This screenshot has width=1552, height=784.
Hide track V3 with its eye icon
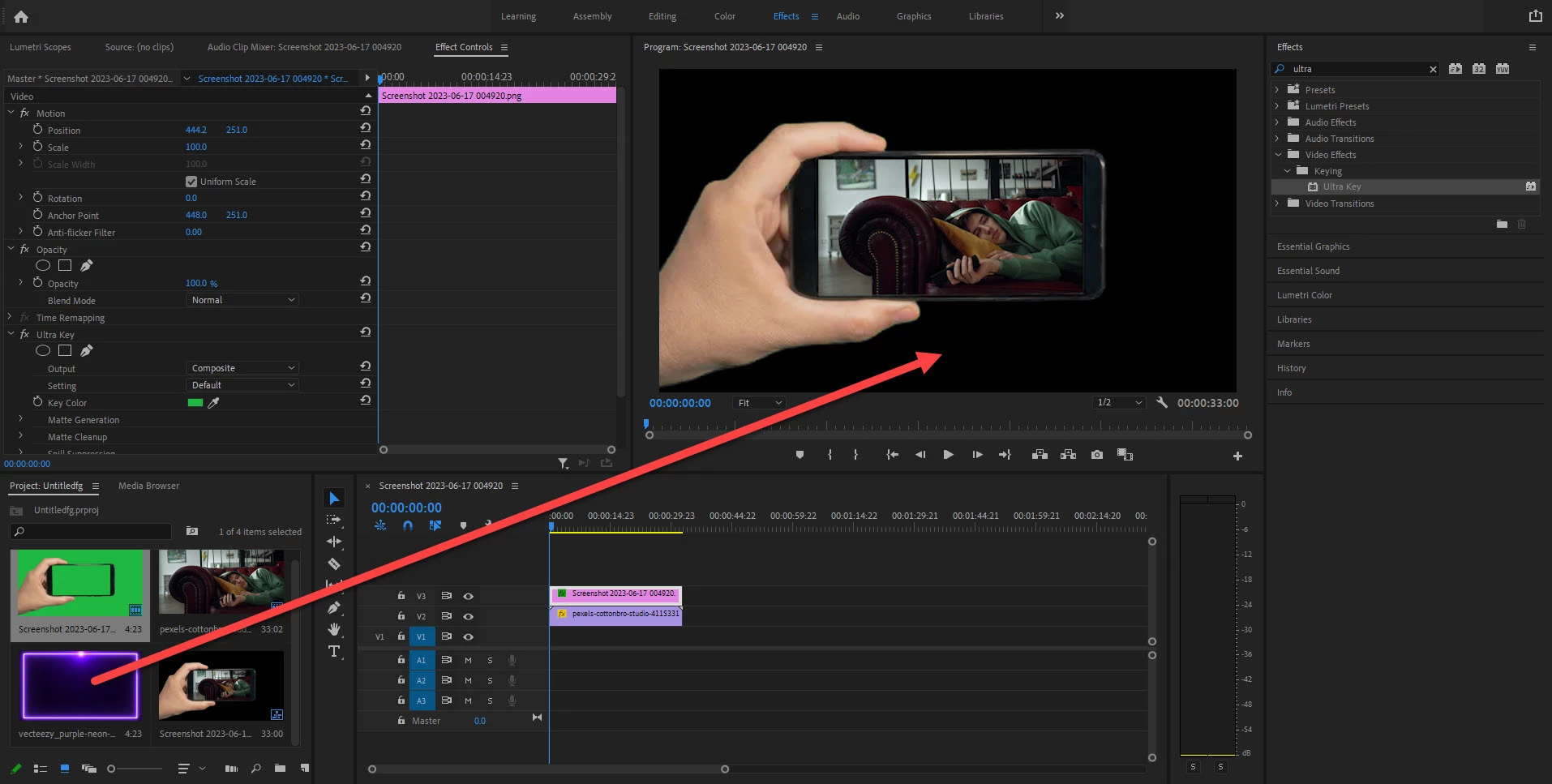pyautogui.click(x=468, y=596)
